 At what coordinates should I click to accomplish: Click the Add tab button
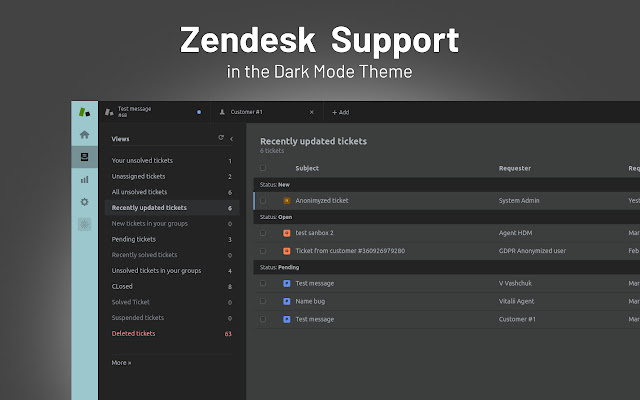[x=340, y=112]
